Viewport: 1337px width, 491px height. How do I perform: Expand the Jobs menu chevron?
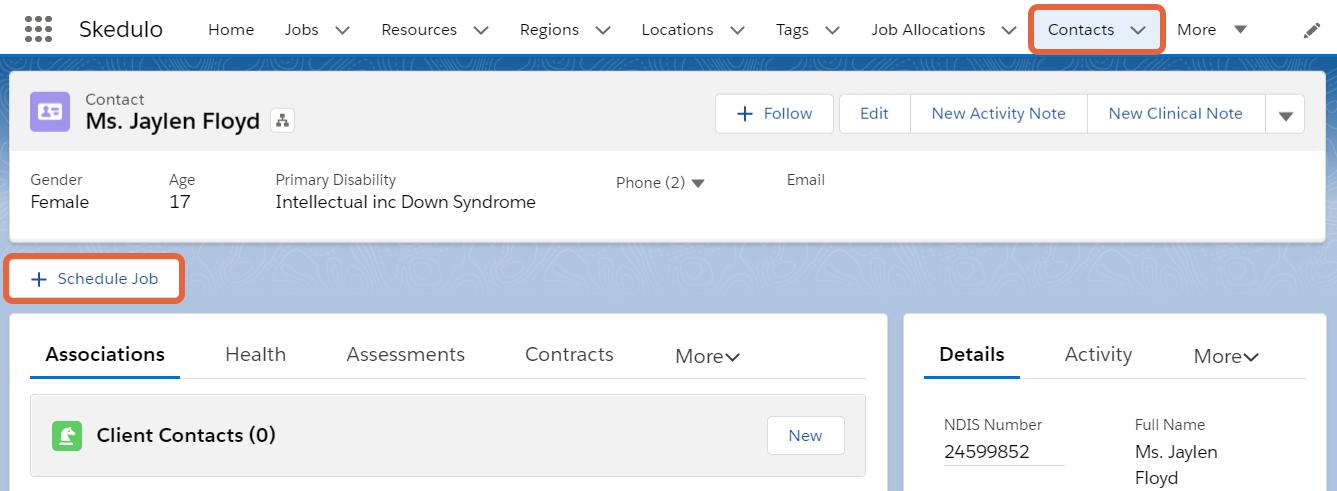[343, 30]
